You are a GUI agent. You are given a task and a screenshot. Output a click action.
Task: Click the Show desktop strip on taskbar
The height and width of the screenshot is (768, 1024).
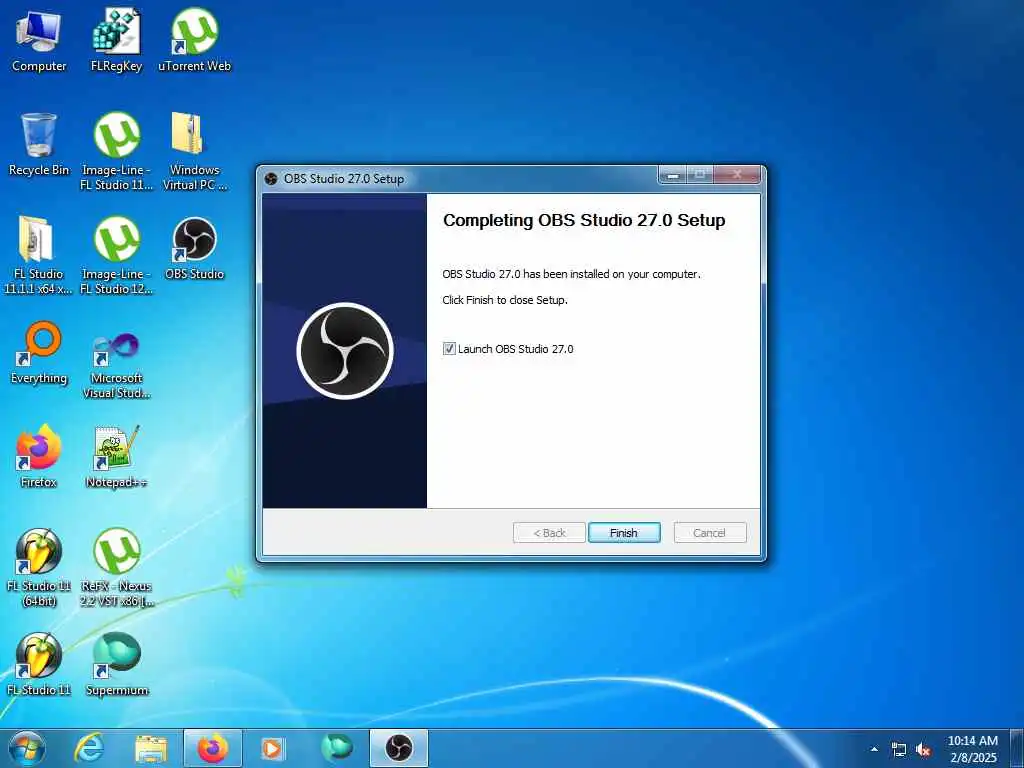click(x=1017, y=749)
